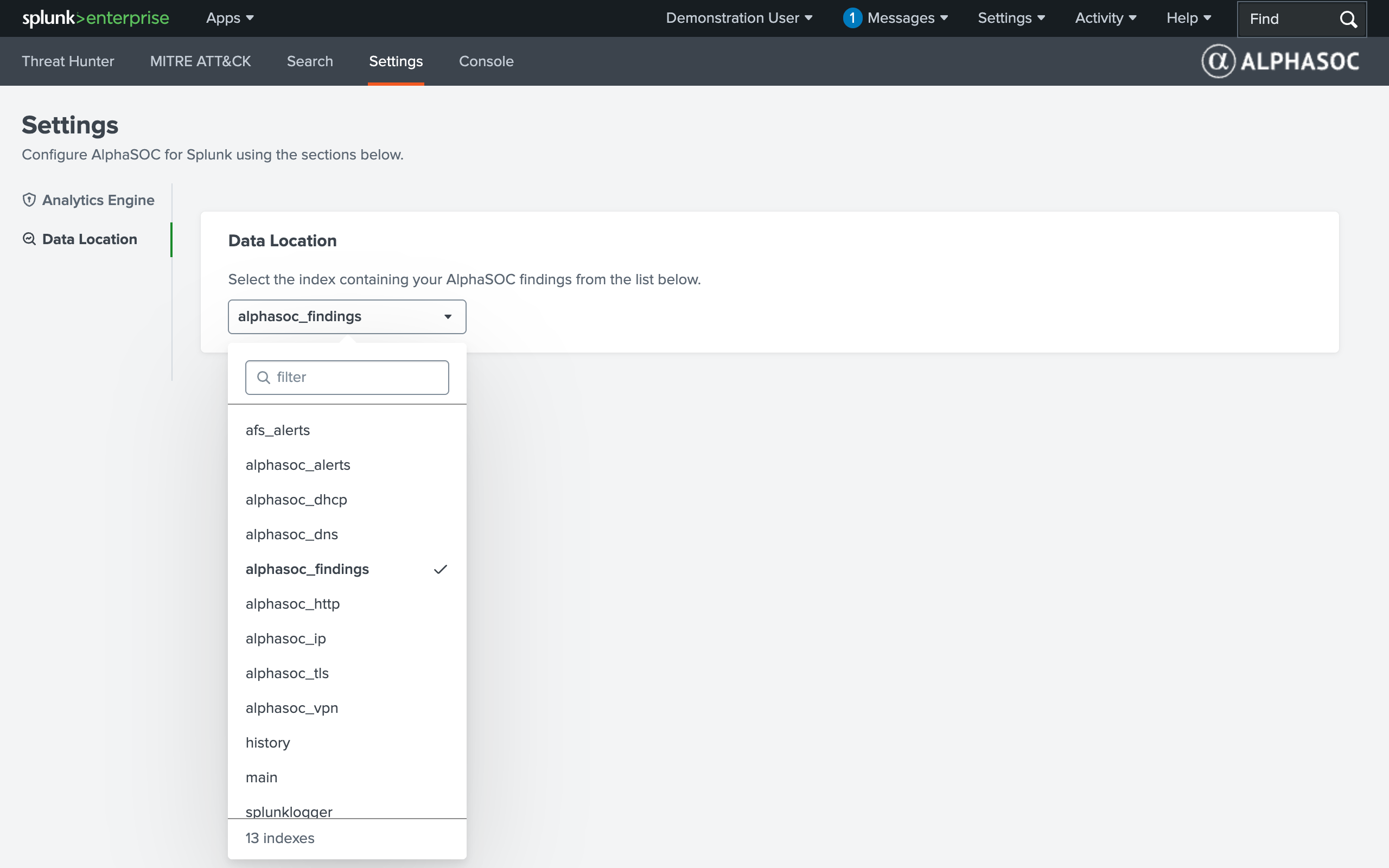Click the 'Configure AlphaSOC for Splunk' description
This screenshot has width=1389, height=868.
(212, 155)
